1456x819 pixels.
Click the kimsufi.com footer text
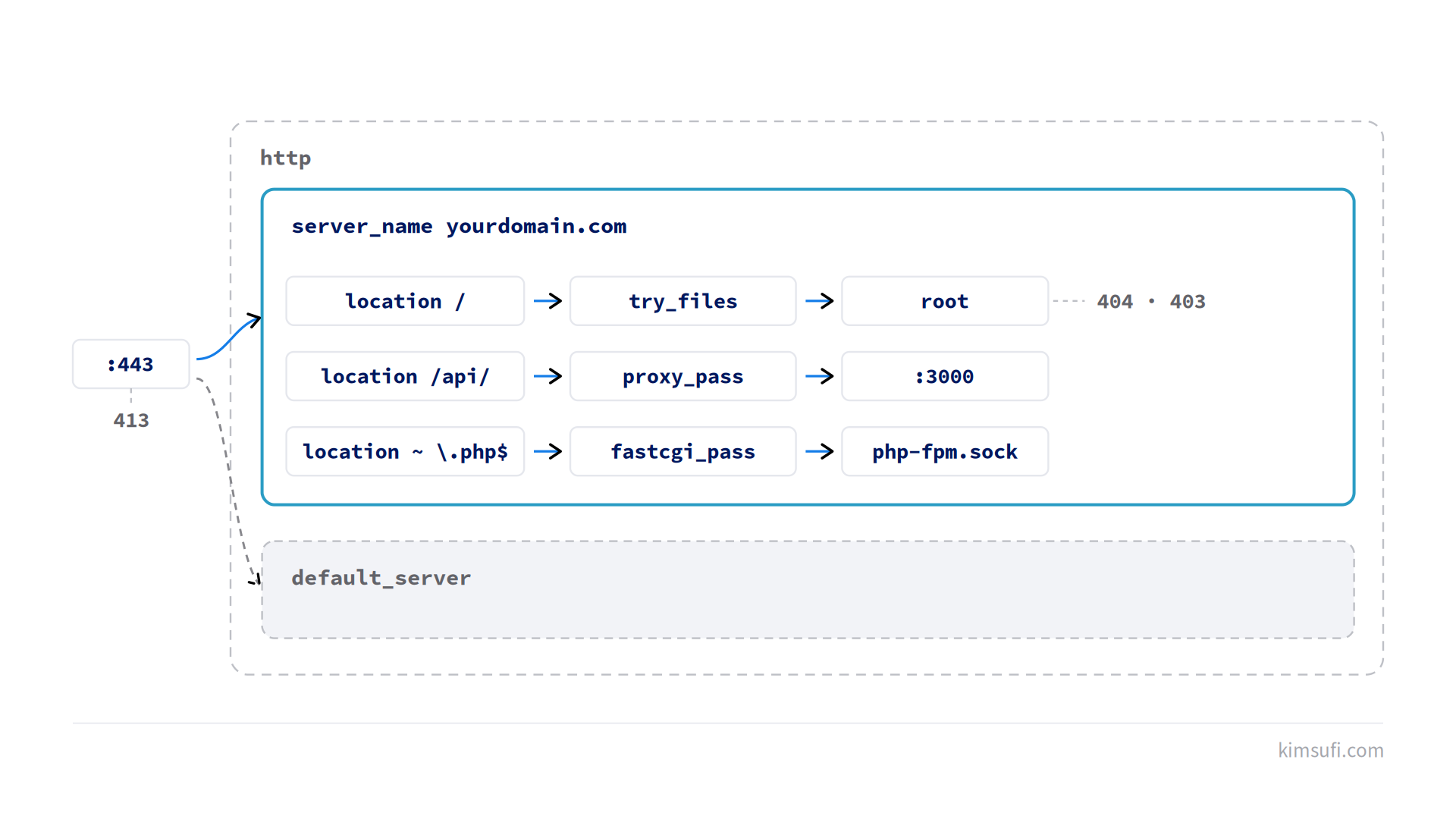[1330, 750]
